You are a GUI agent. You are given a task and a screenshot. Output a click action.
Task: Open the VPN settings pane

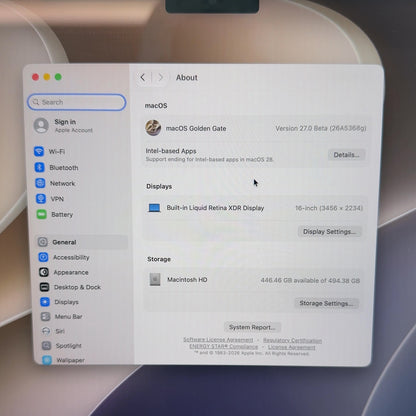point(81,199)
